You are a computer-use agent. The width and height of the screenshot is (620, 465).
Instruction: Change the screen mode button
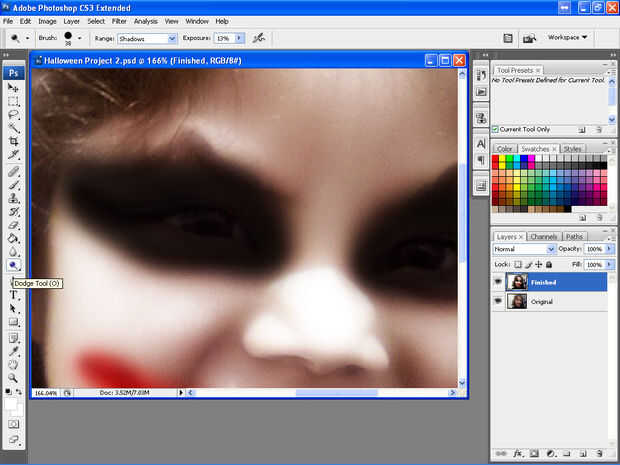pos(13,439)
